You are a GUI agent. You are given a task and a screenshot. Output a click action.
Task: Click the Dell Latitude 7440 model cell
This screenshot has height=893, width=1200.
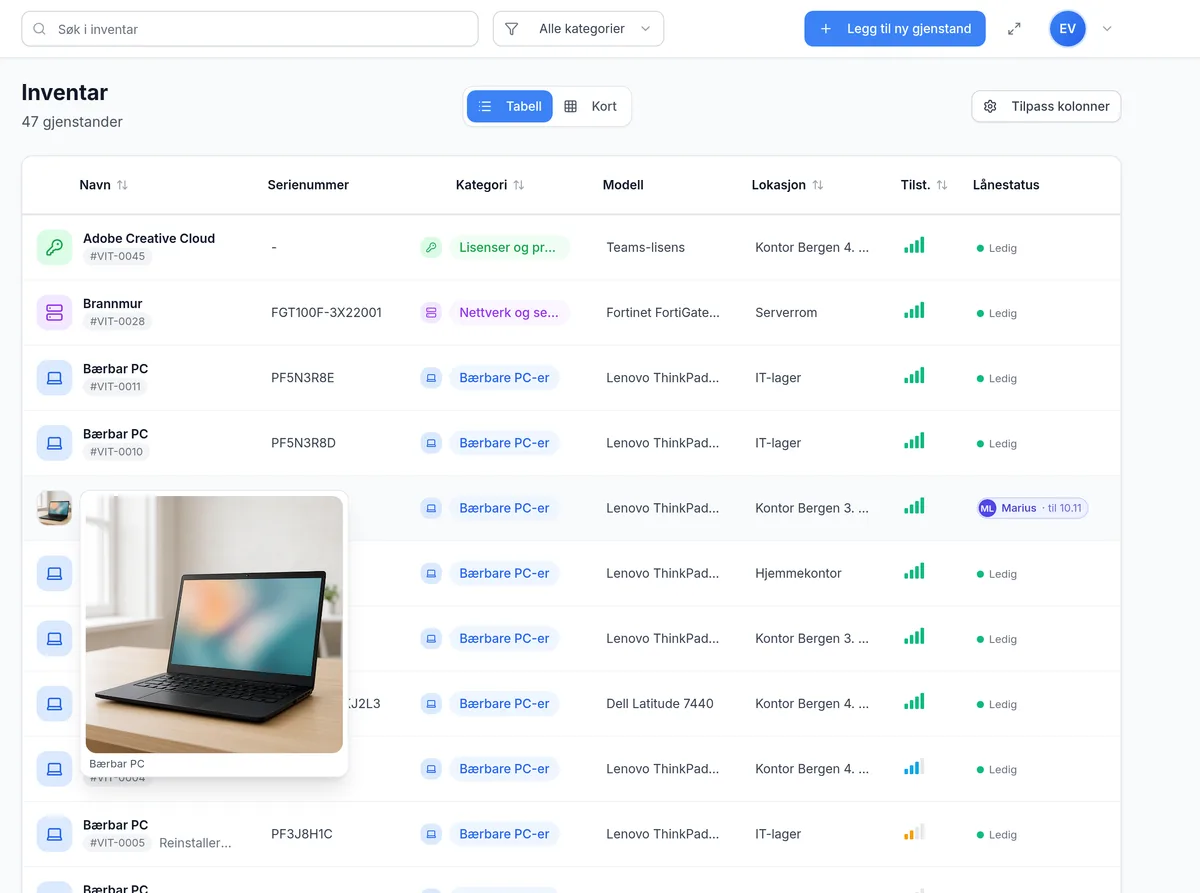click(660, 703)
